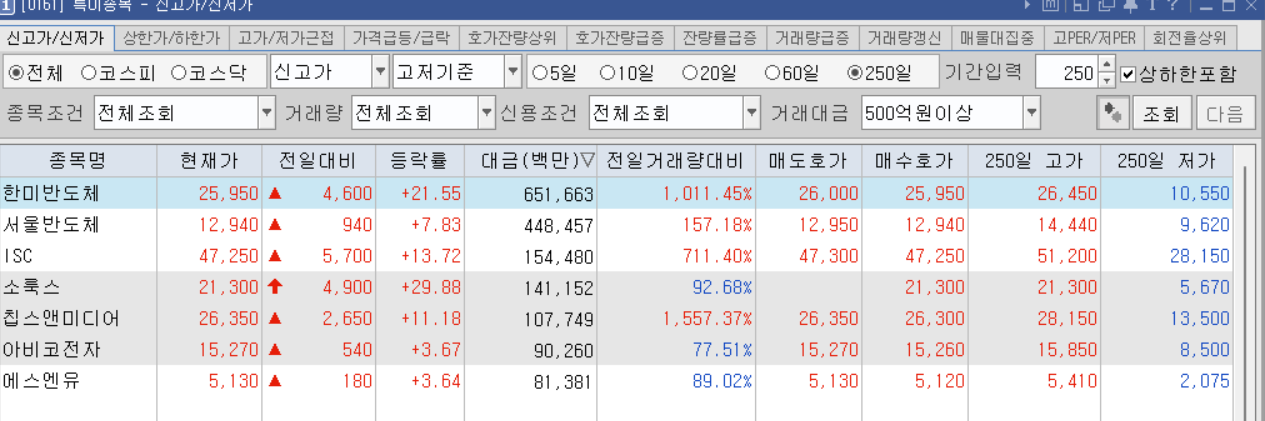Choose the 10일 period radio button
Screen dimensions: 1265x421
tap(607, 72)
